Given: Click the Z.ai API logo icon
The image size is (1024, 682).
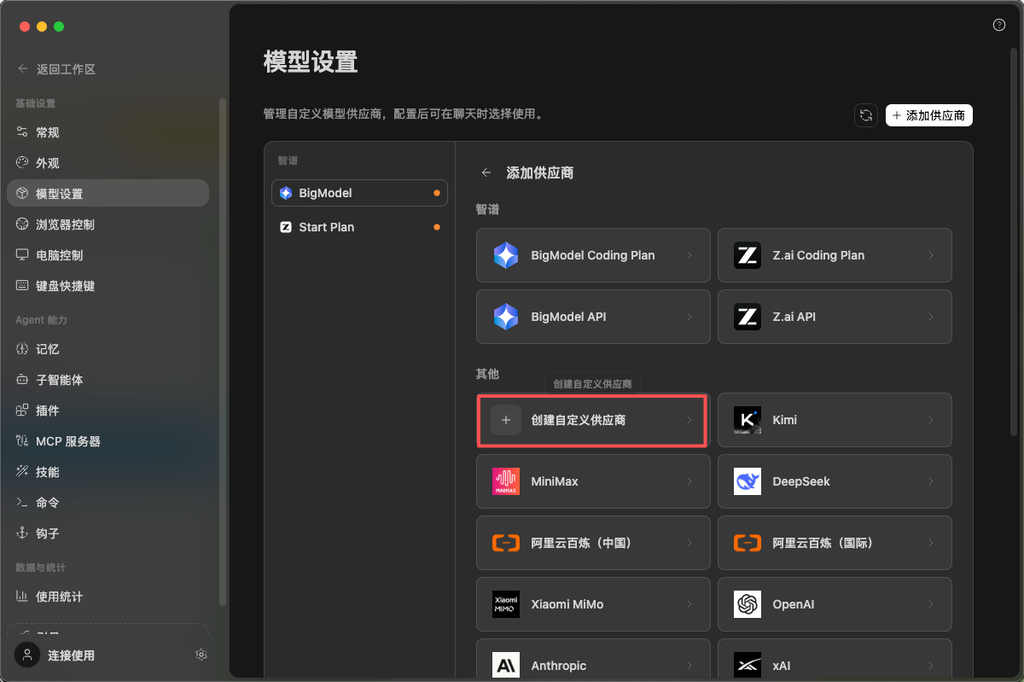Looking at the screenshot, I should click(747, 317).
